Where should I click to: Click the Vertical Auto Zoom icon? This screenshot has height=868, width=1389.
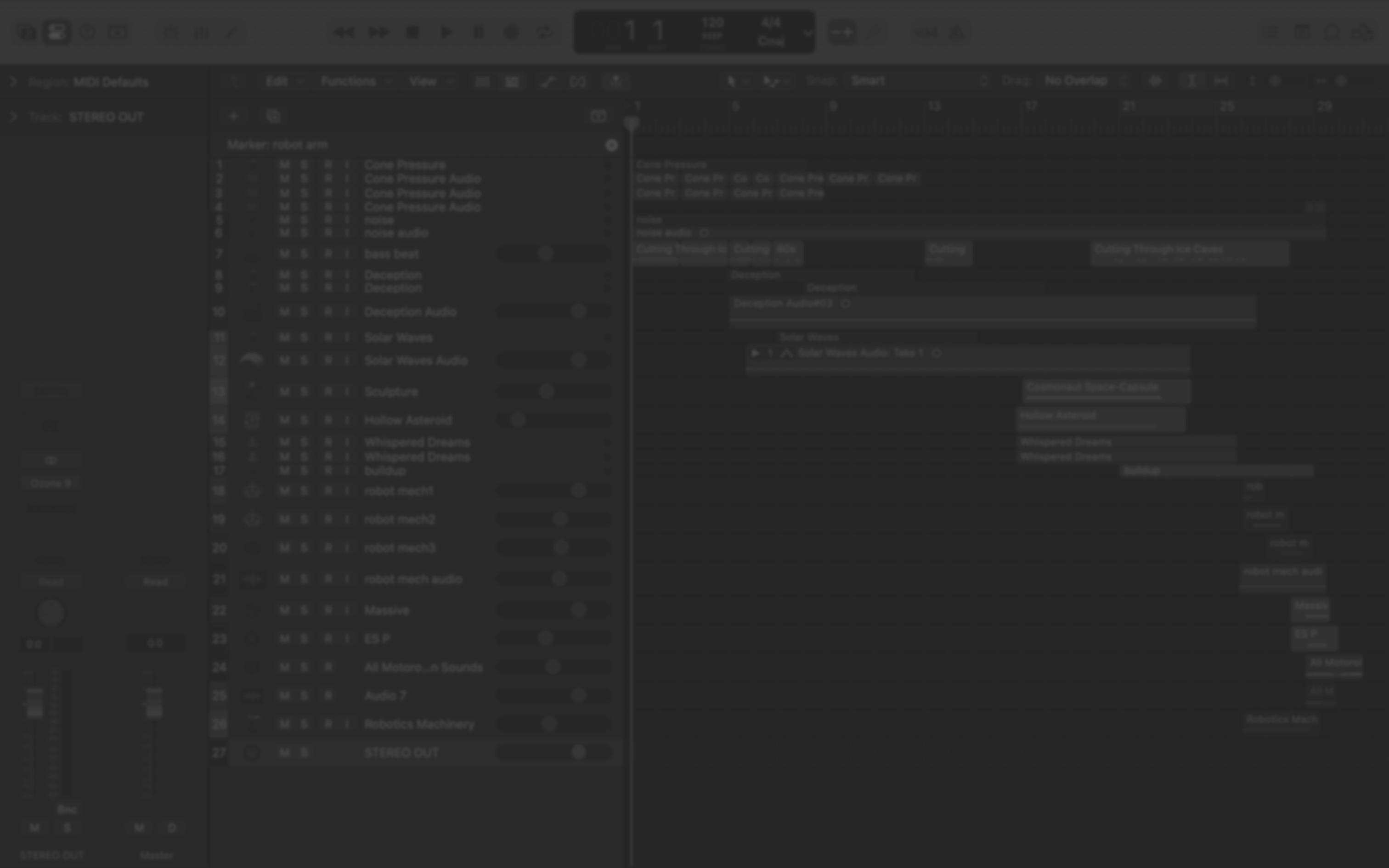coord(1191,82)
